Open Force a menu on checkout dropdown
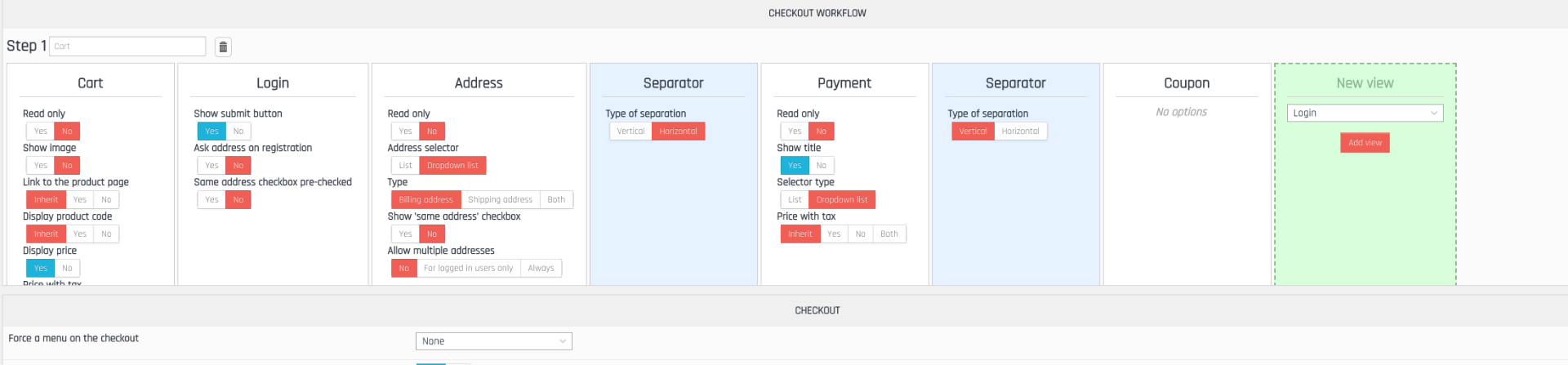Viewport: 1568px width, 365px height. [x=494, y=341]
